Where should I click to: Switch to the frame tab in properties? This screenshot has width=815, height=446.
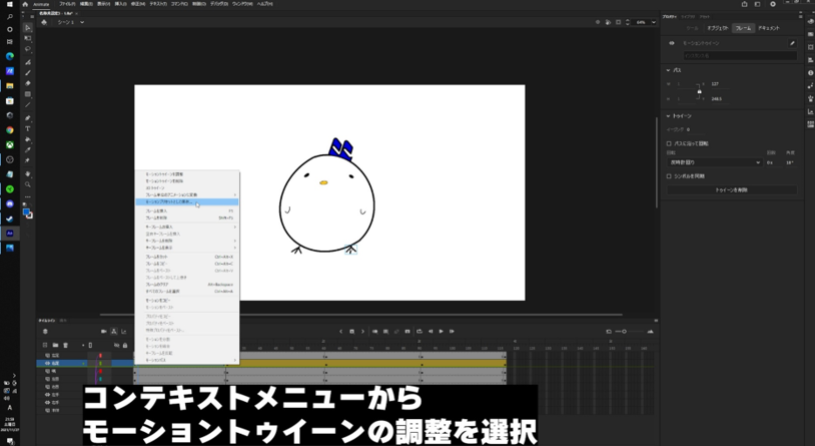(x=743, y=28)
